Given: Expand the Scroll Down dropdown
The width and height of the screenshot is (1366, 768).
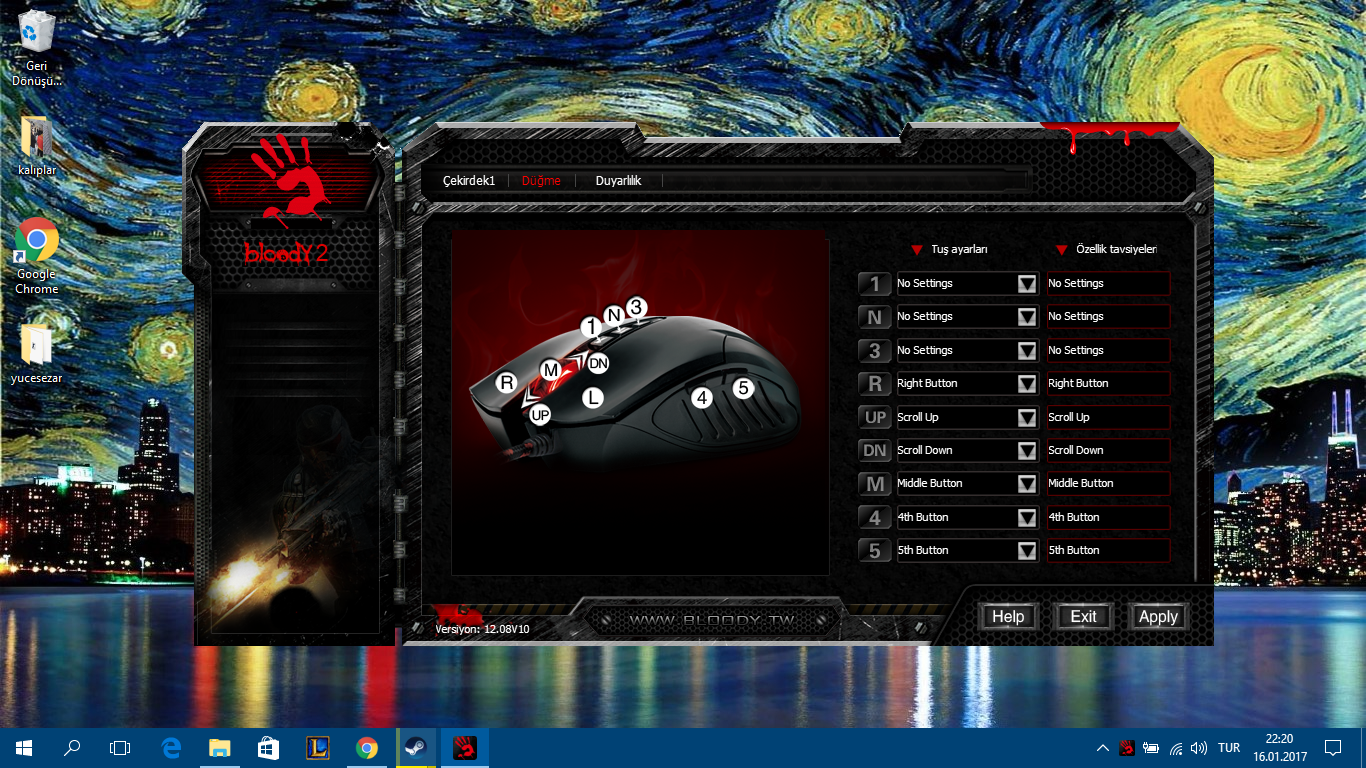Looking at the screenshot, I should pyautogui.click(x=1026, y=451).
